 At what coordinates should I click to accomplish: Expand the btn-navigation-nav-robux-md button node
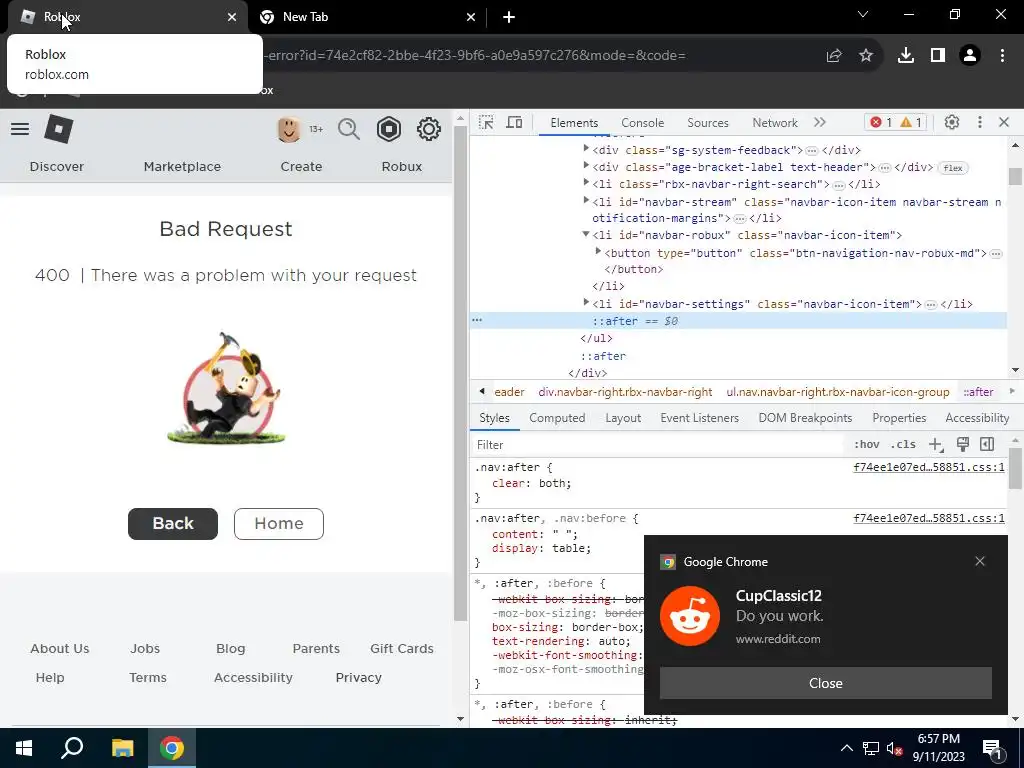point(598,252)
